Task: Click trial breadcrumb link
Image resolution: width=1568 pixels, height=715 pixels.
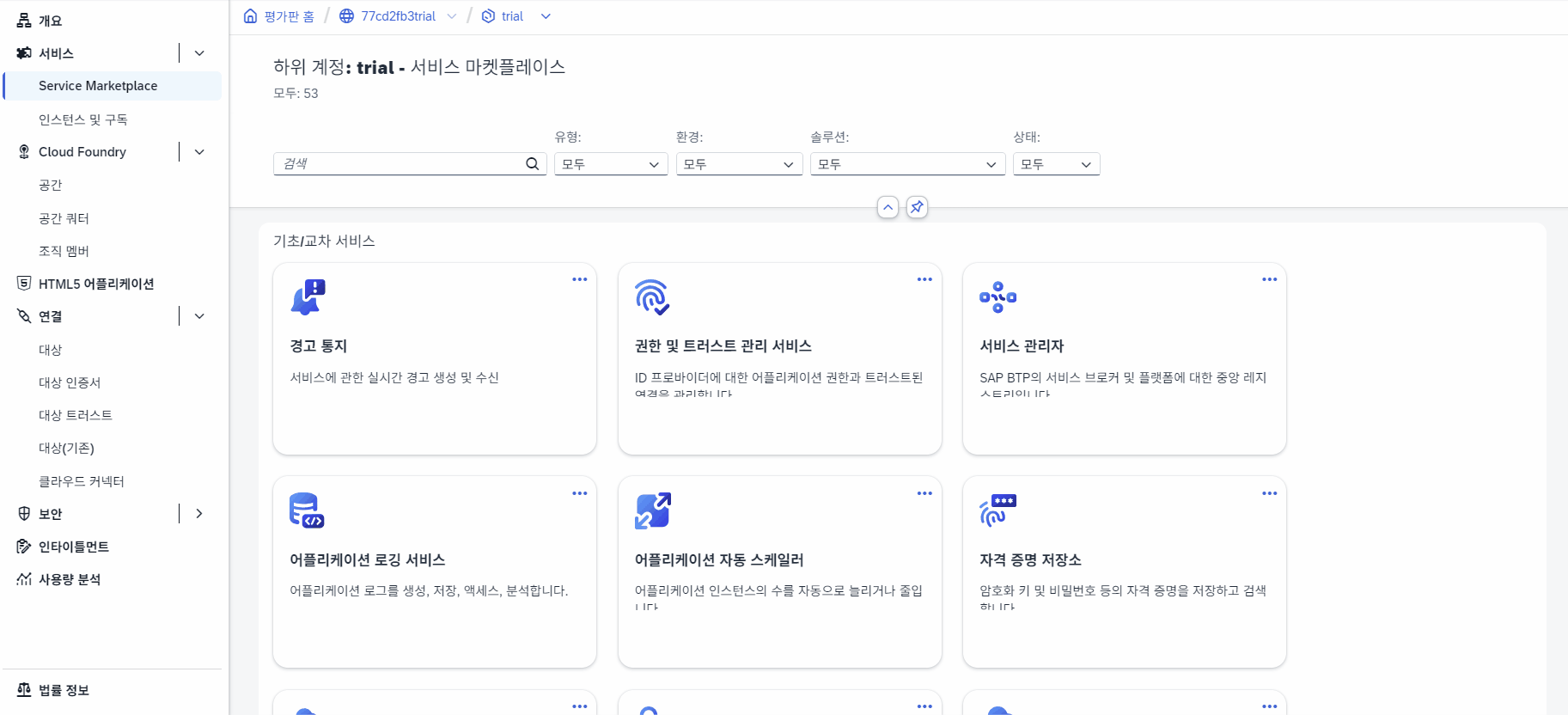Action: (x=512, y=16)
